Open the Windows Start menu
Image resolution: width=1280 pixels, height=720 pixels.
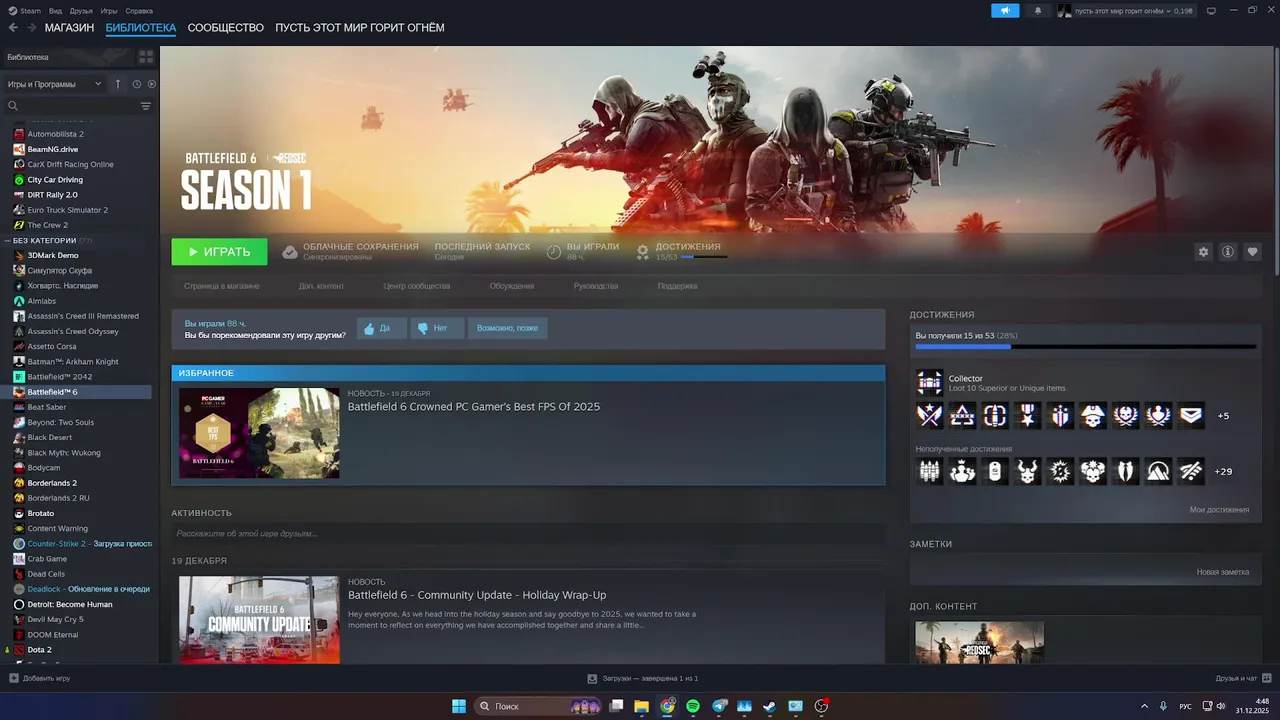click(458, 706)
